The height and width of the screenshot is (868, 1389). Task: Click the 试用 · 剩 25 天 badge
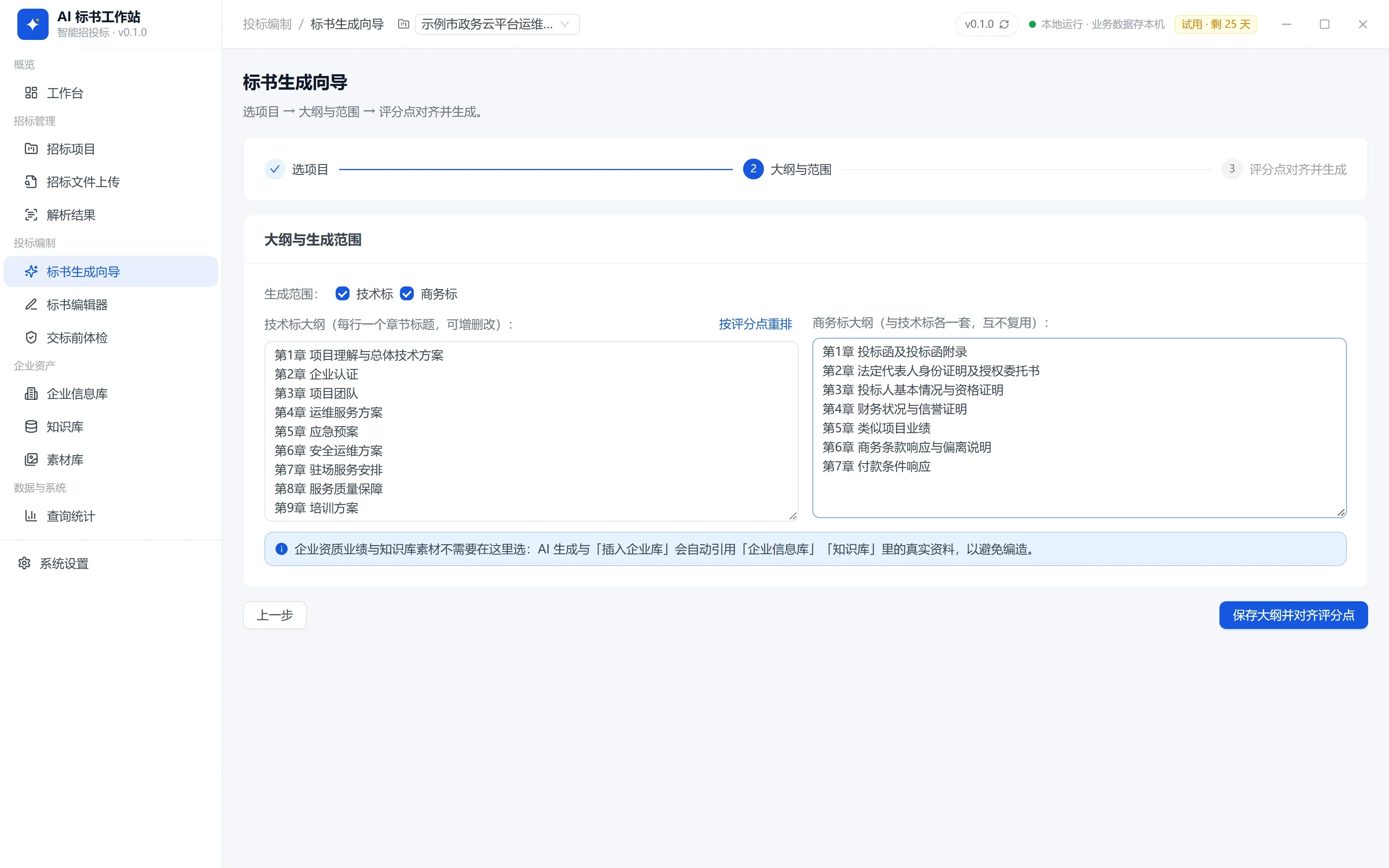click(x=1216, y=24)
